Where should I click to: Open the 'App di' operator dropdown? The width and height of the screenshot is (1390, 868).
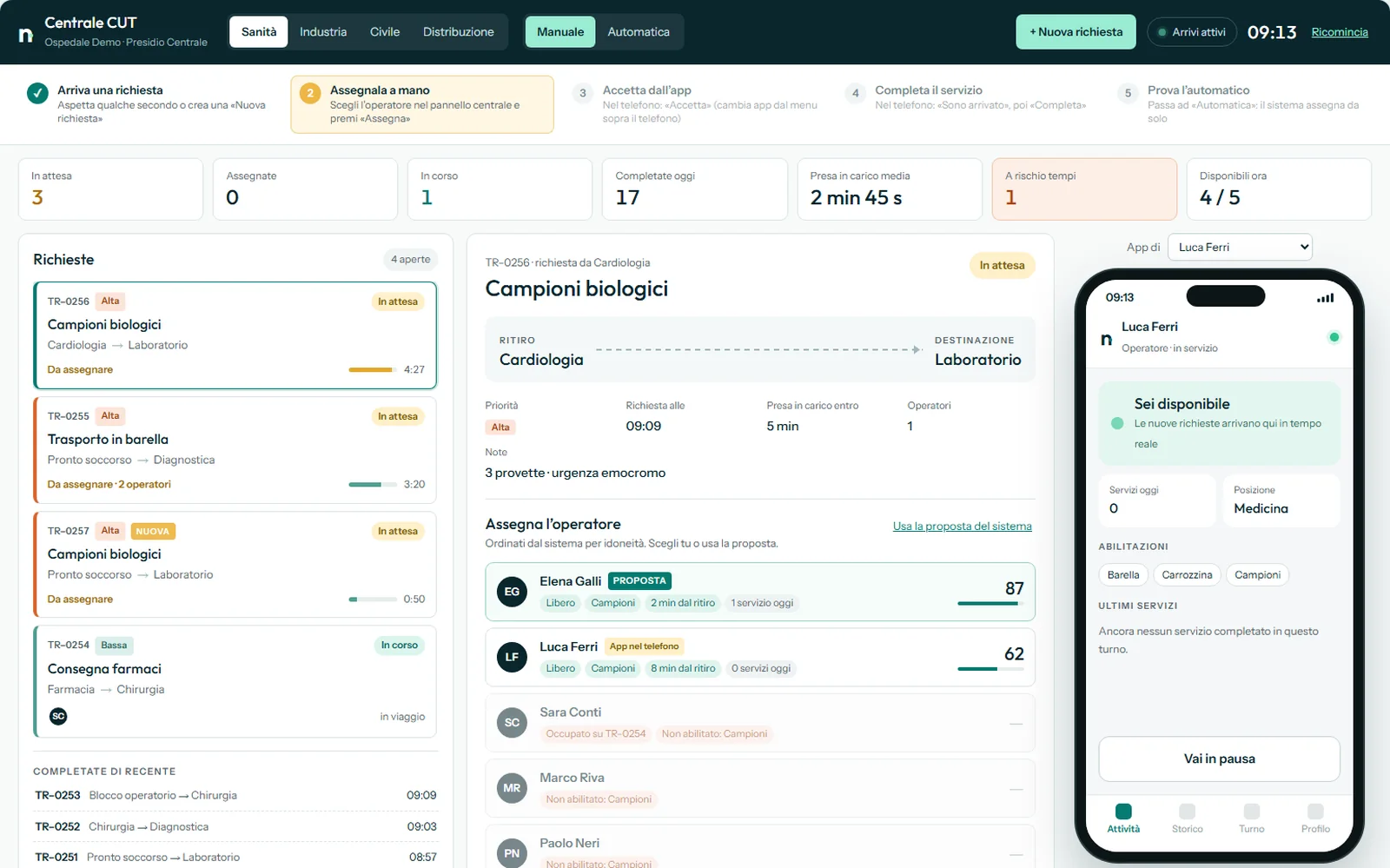coord(1240,248)
